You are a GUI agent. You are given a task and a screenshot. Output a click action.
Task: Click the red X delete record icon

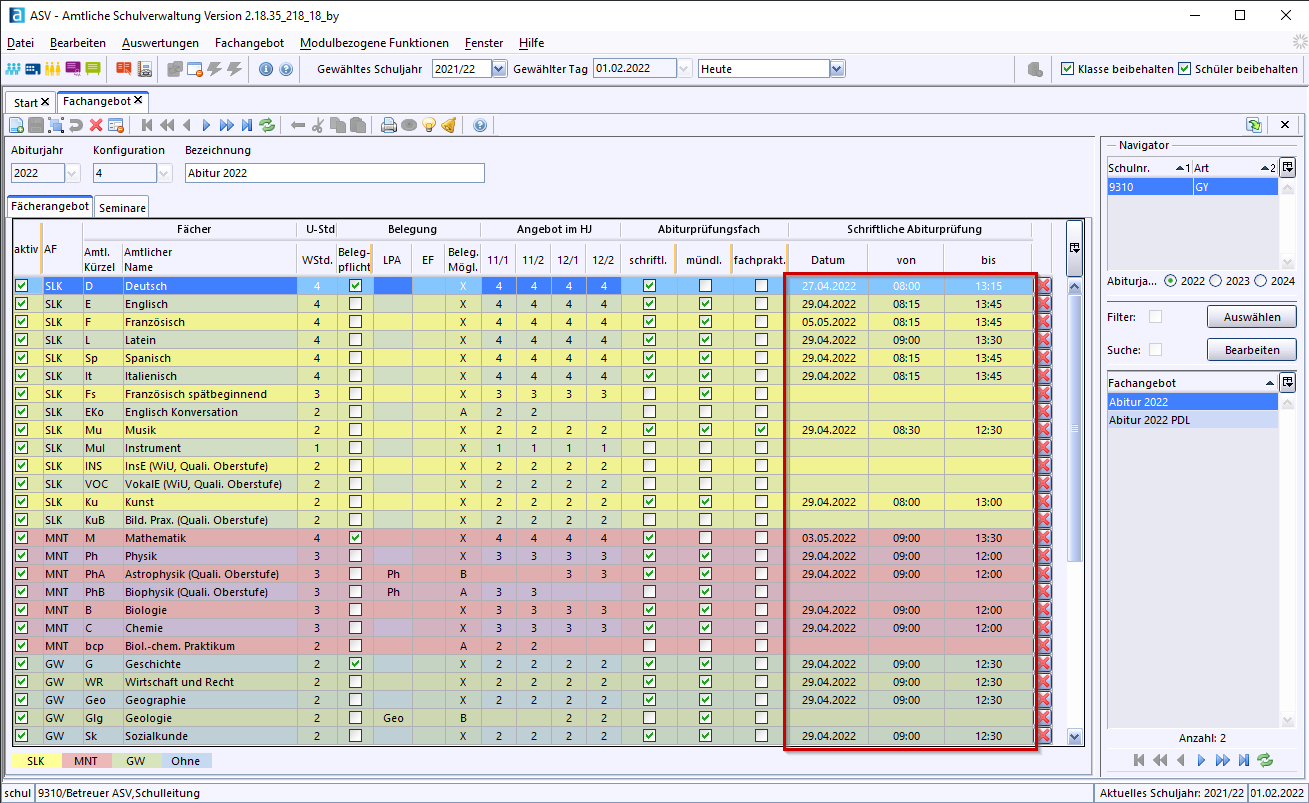(x=96, y=125)
